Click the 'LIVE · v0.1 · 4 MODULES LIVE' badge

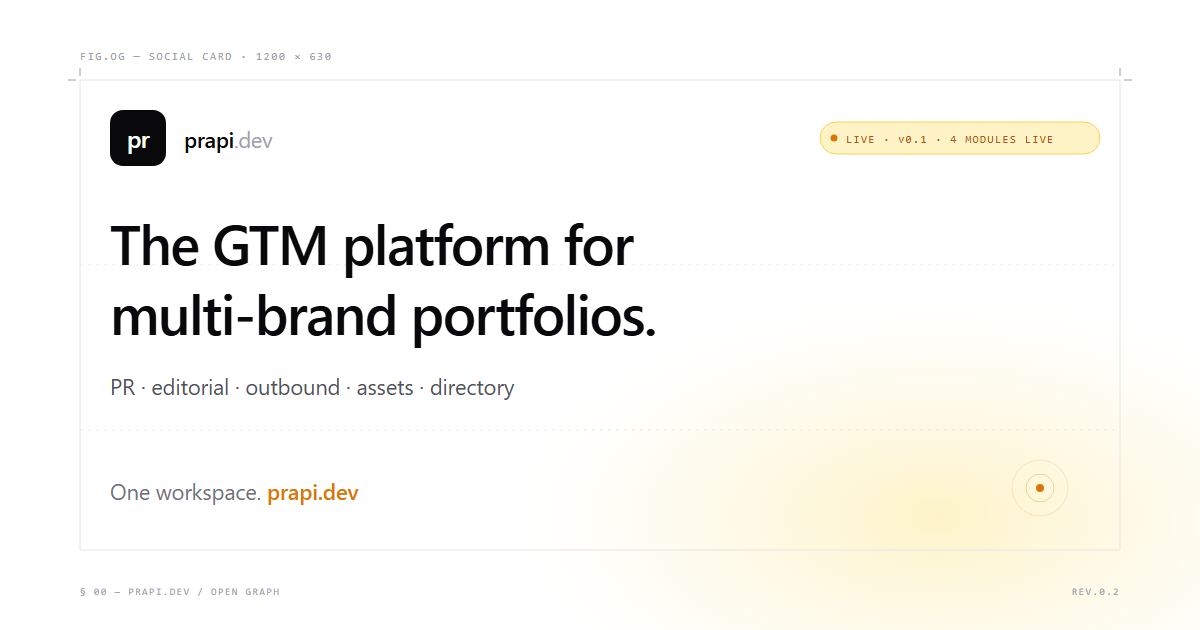pyautogui.click(x=960, y=139)
